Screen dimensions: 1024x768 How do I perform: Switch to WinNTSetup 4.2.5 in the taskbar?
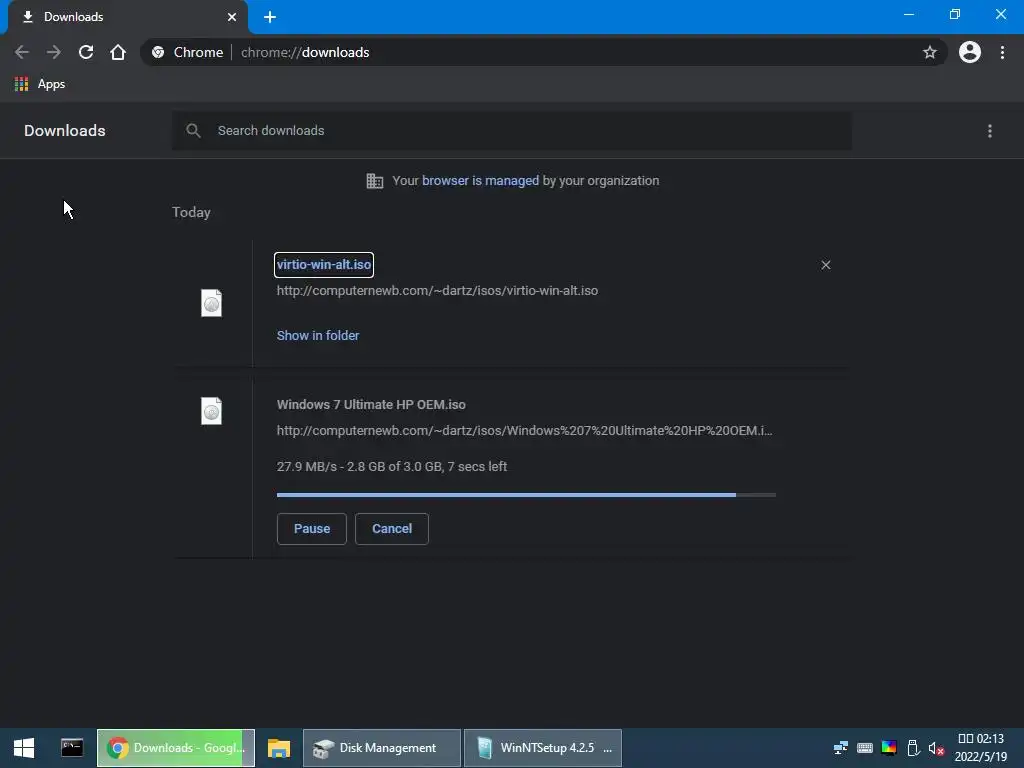543,748
